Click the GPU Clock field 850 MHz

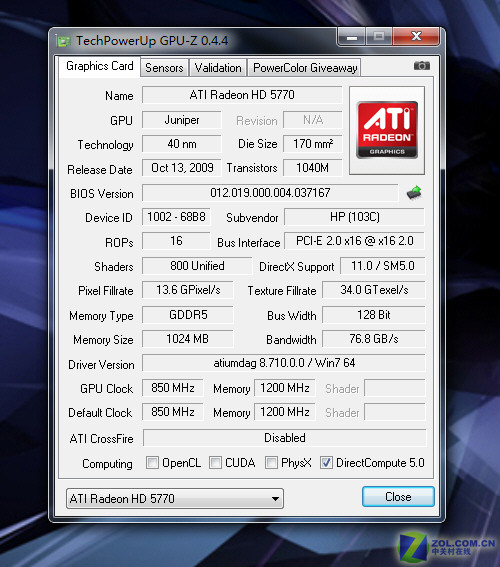(173, 388)
